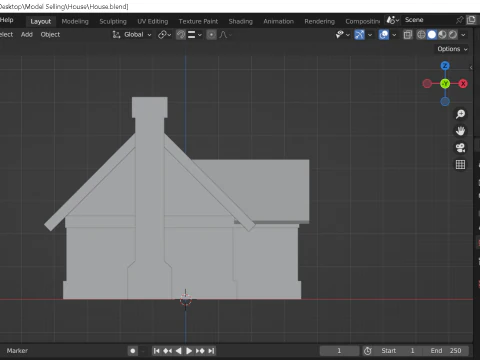
Task: Open the proportional editing falloff menu
Action: [x=226, y=35]
